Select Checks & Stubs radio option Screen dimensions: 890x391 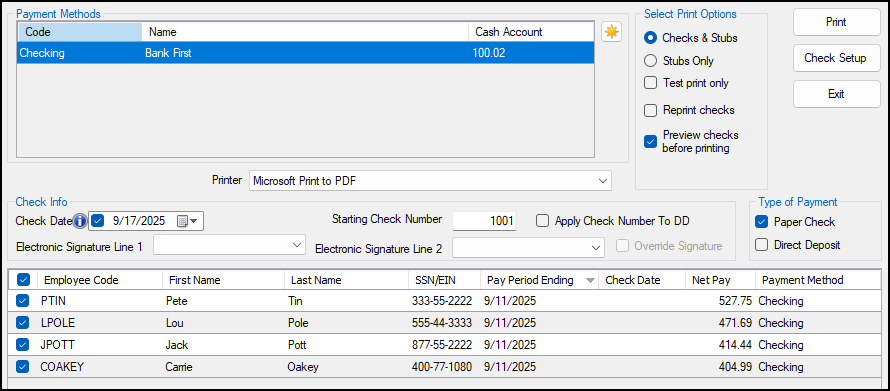point(650,38)
